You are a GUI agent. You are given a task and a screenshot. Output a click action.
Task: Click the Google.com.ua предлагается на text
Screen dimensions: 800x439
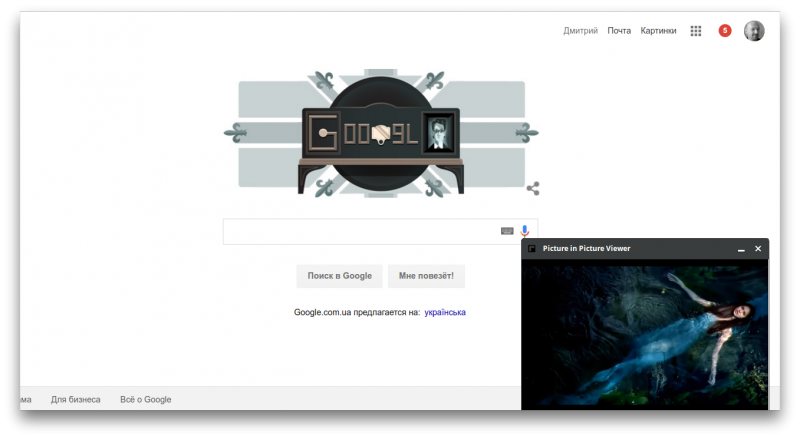[x=357, y=312]
